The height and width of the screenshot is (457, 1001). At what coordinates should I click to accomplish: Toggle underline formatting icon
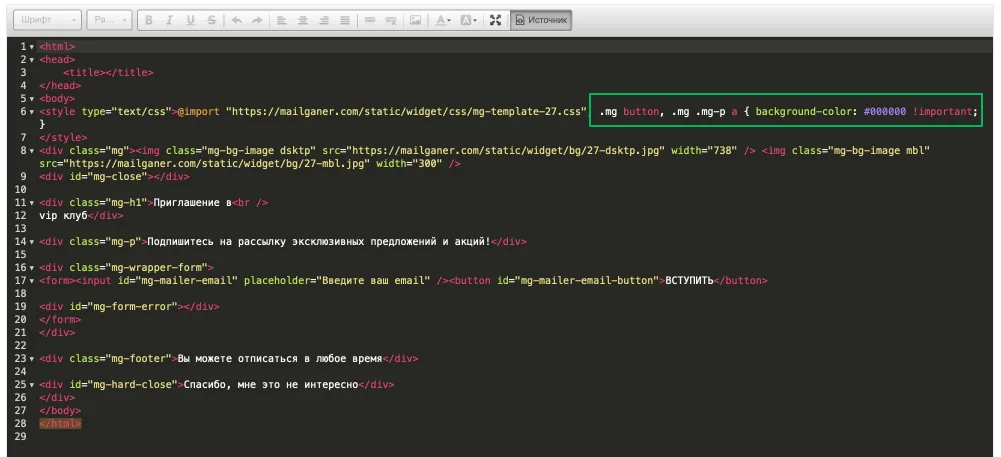click(x=190, y=20)
